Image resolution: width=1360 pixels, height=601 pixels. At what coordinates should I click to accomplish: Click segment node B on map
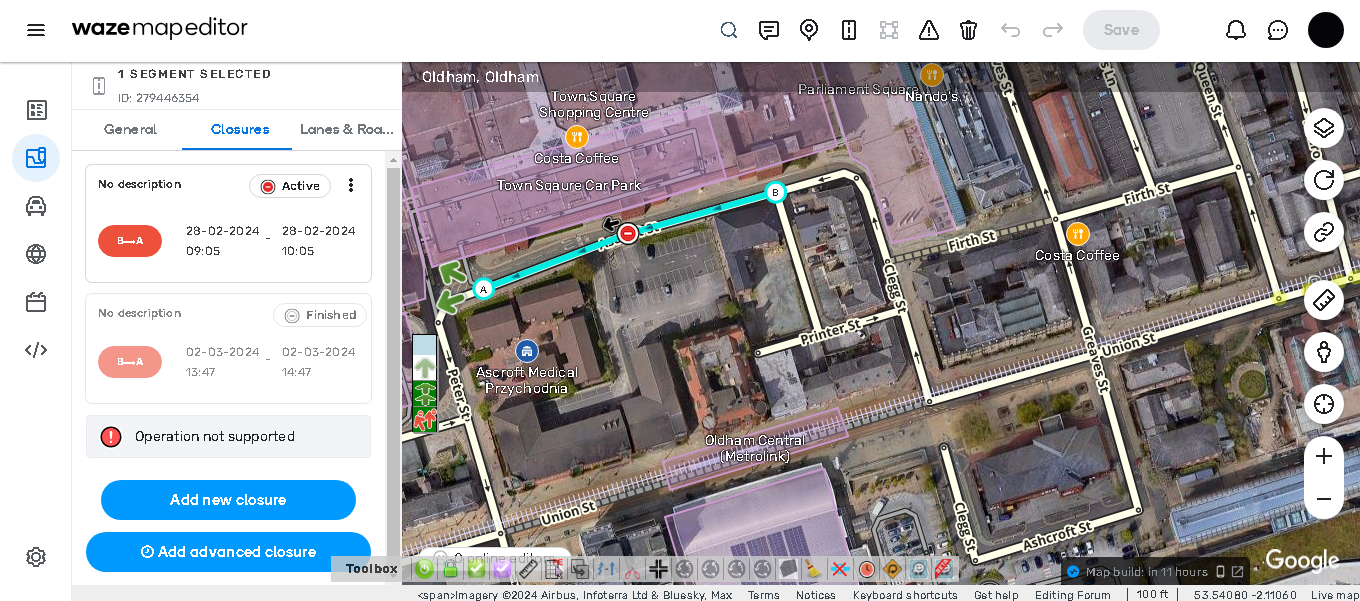774,192
